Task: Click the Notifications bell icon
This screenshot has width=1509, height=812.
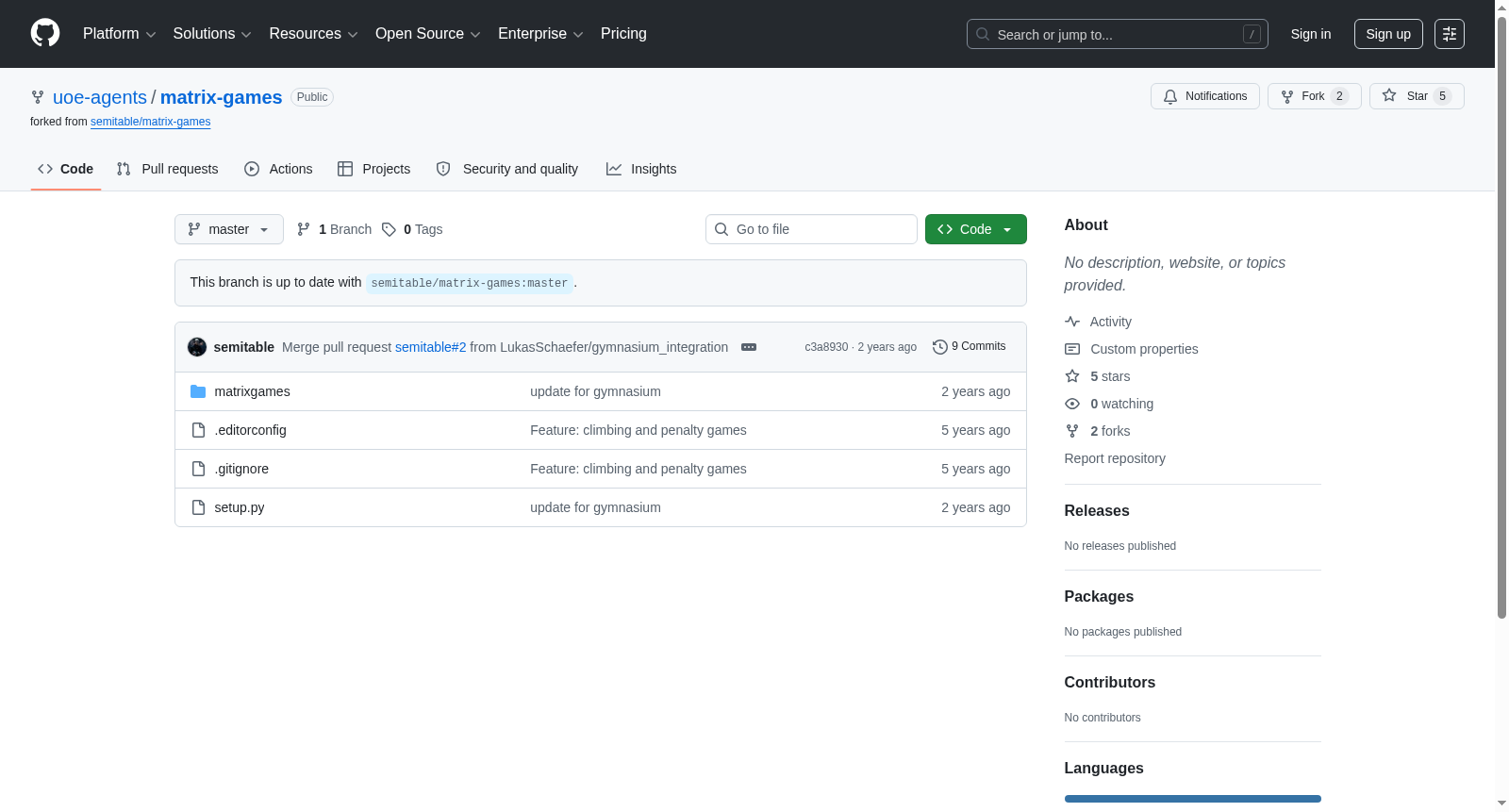Action: 1170,96
